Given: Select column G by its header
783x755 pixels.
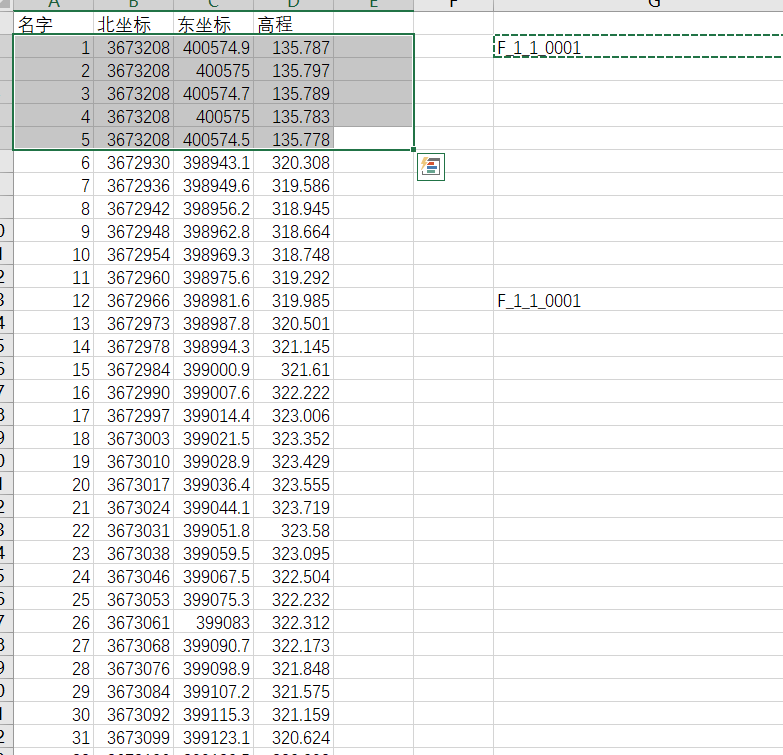Looking at the screenshot, I should pyautogui.click(x=653, y=4).
